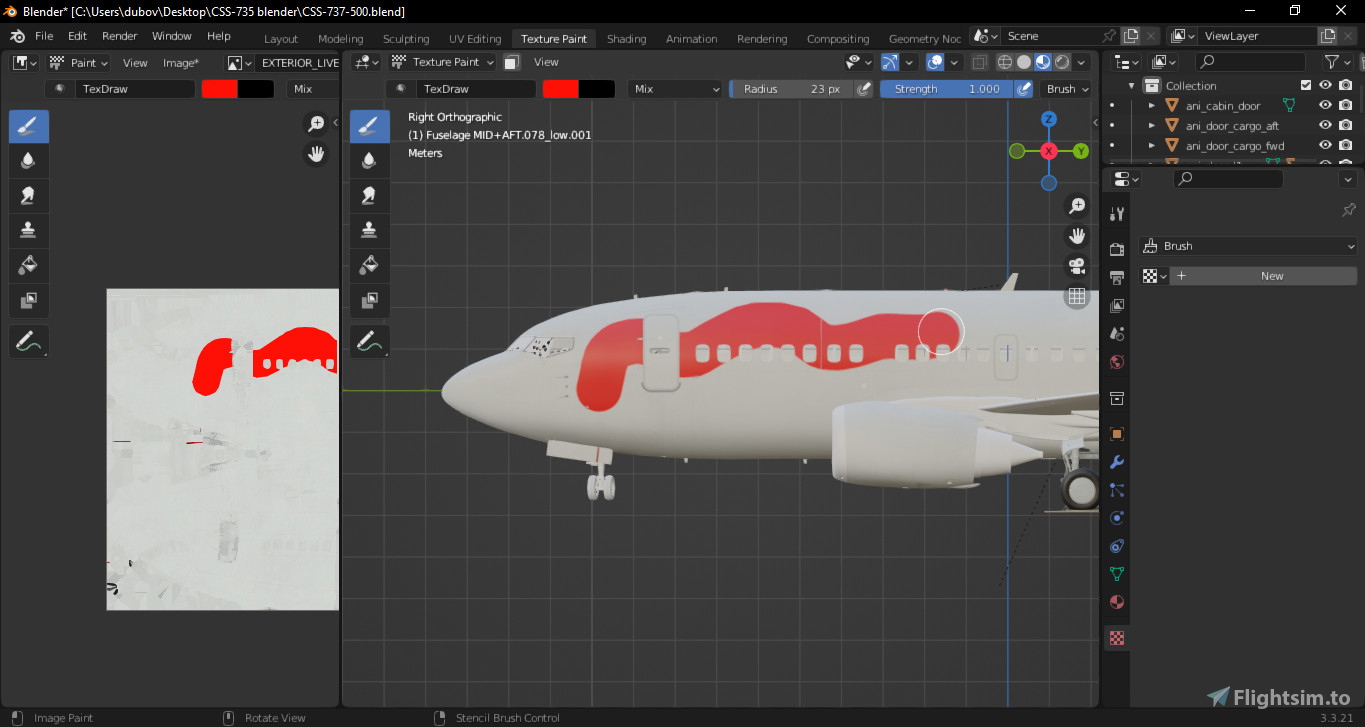Select the Soften brush tool
Viewport: 1365px width, 727px height.
pyautogui.click(x=369, y=160)
